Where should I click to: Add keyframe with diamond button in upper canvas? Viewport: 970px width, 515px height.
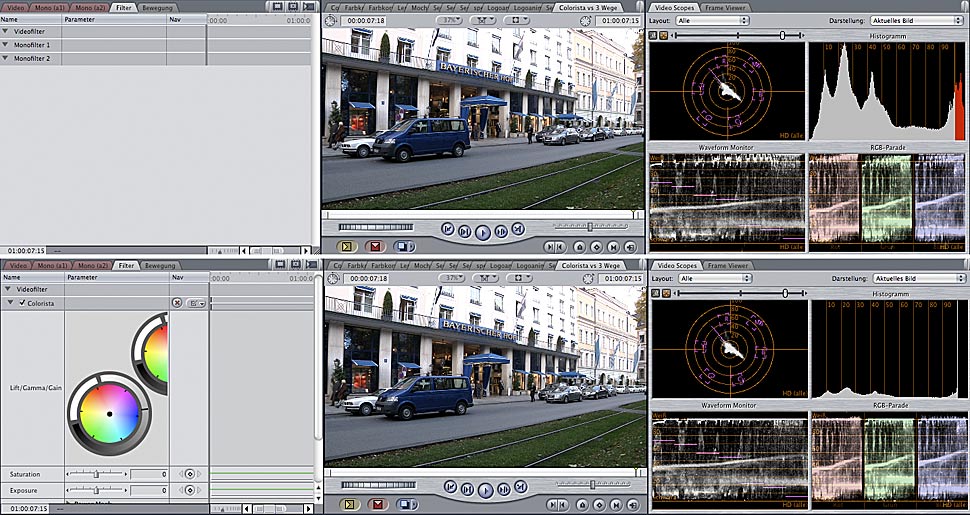point(597,246)
